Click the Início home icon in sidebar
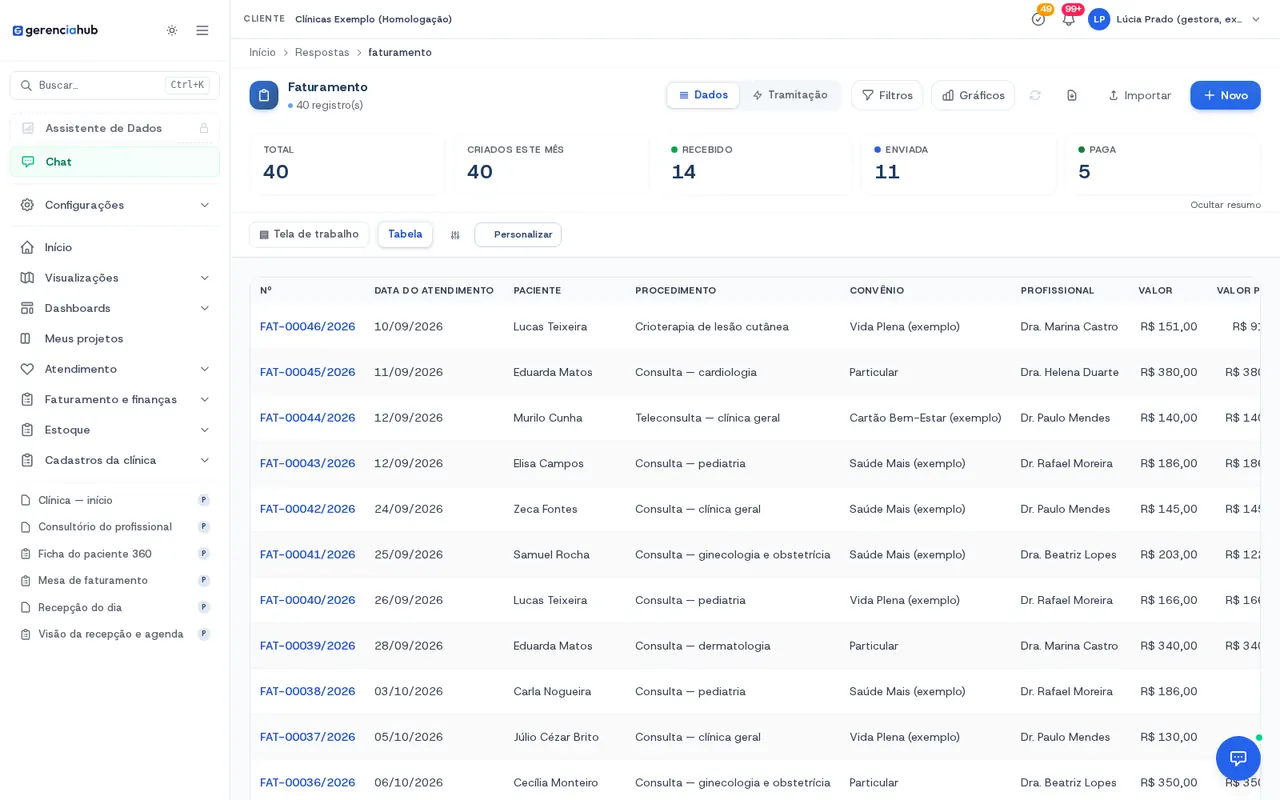The image size is (1280, 800). click(x=27, y=247)
